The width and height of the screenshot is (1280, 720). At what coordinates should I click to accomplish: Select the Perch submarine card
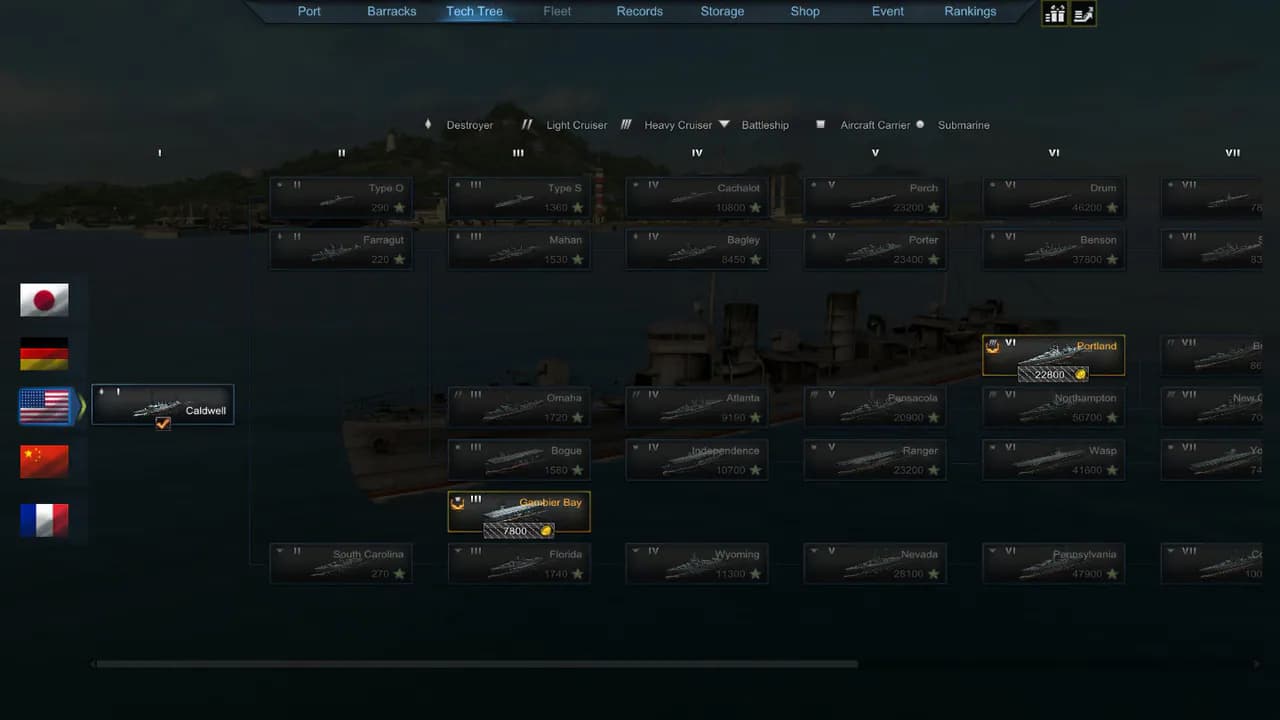(875, 198)
